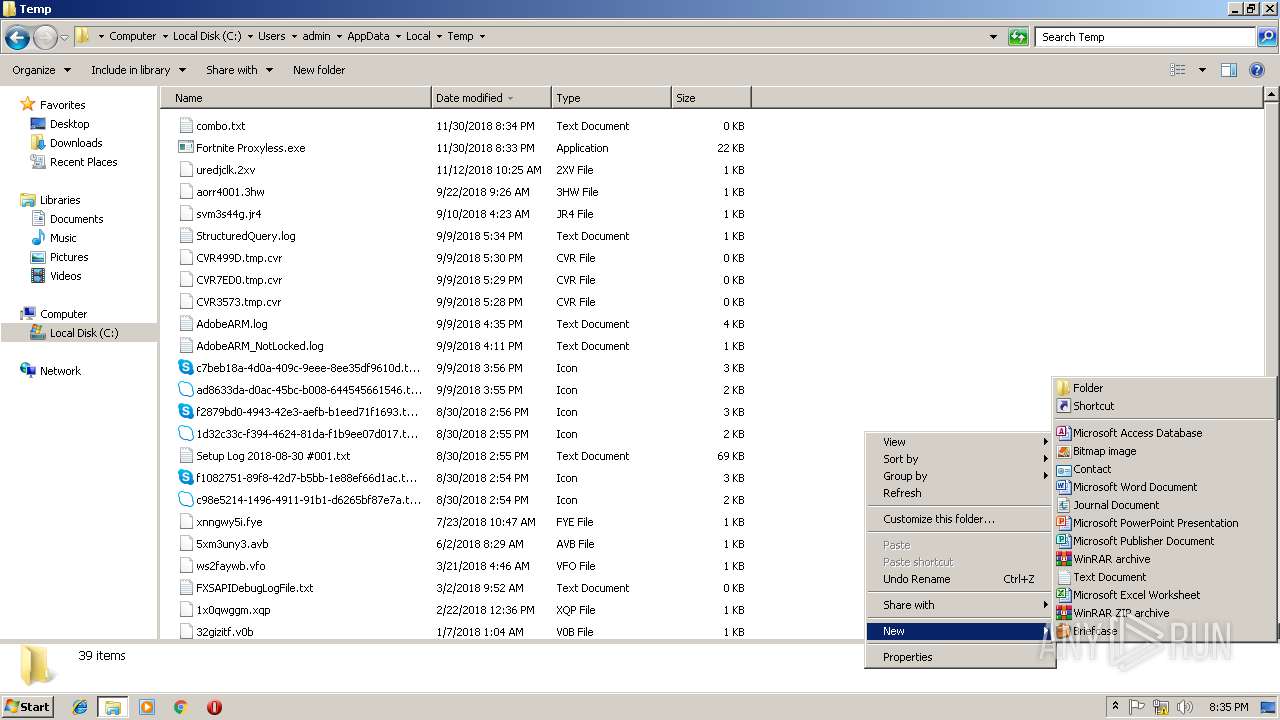Viewport: 1280px width, 720px height.
Task: Open the Documents library
Action: tap(76, 219)
